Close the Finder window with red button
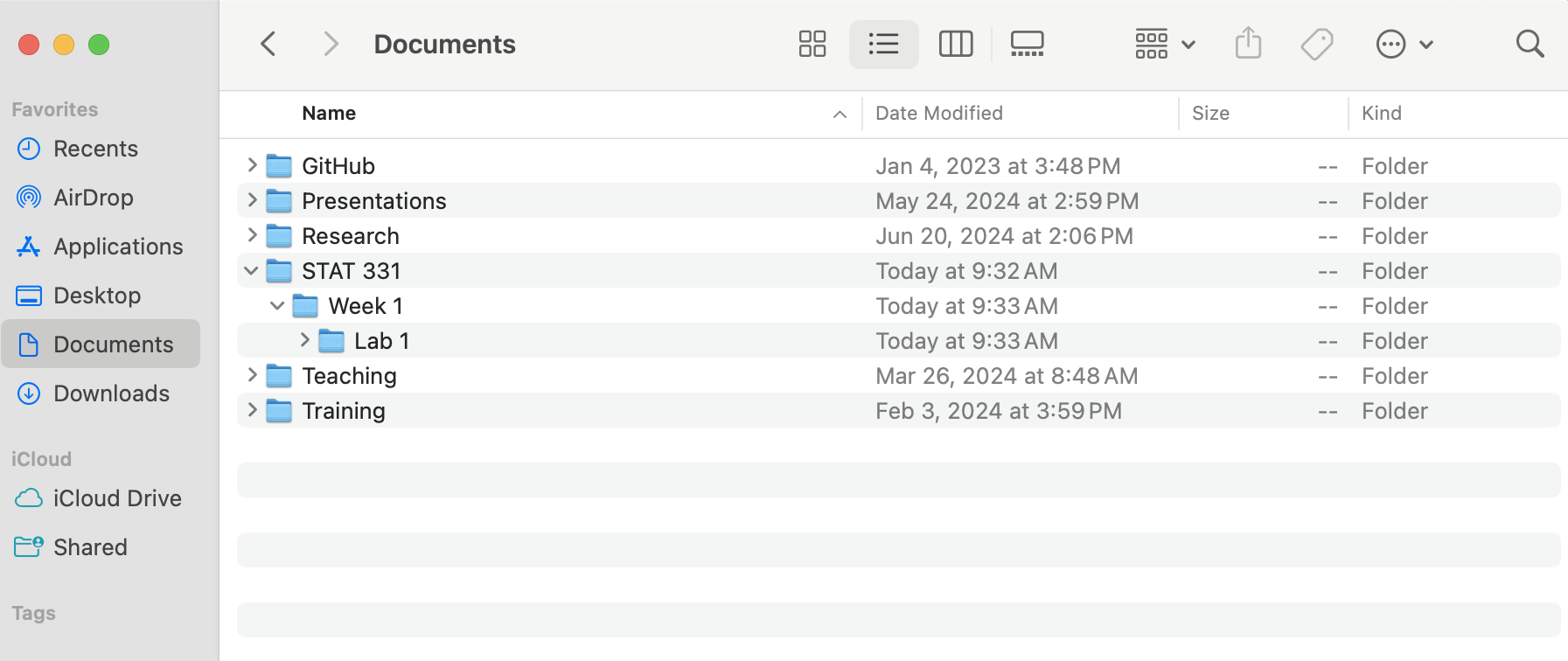The image size is (1568, 661). [29, 45]
